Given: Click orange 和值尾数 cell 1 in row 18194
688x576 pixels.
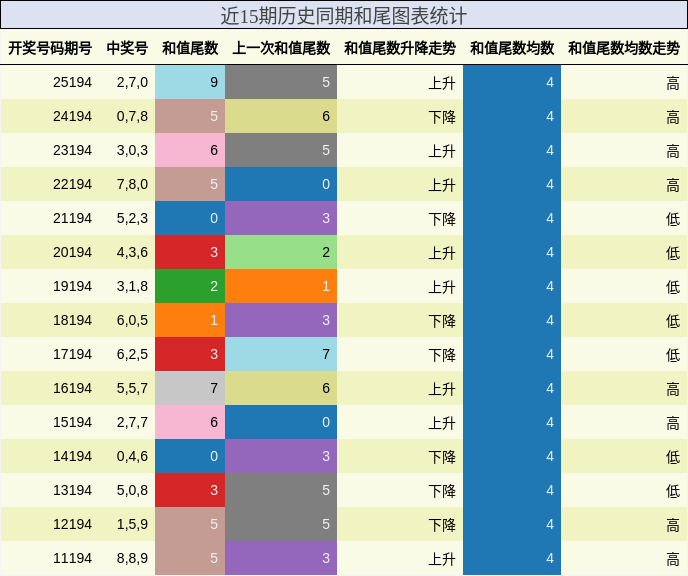Looking at the screenshot, I should point(190,320).
